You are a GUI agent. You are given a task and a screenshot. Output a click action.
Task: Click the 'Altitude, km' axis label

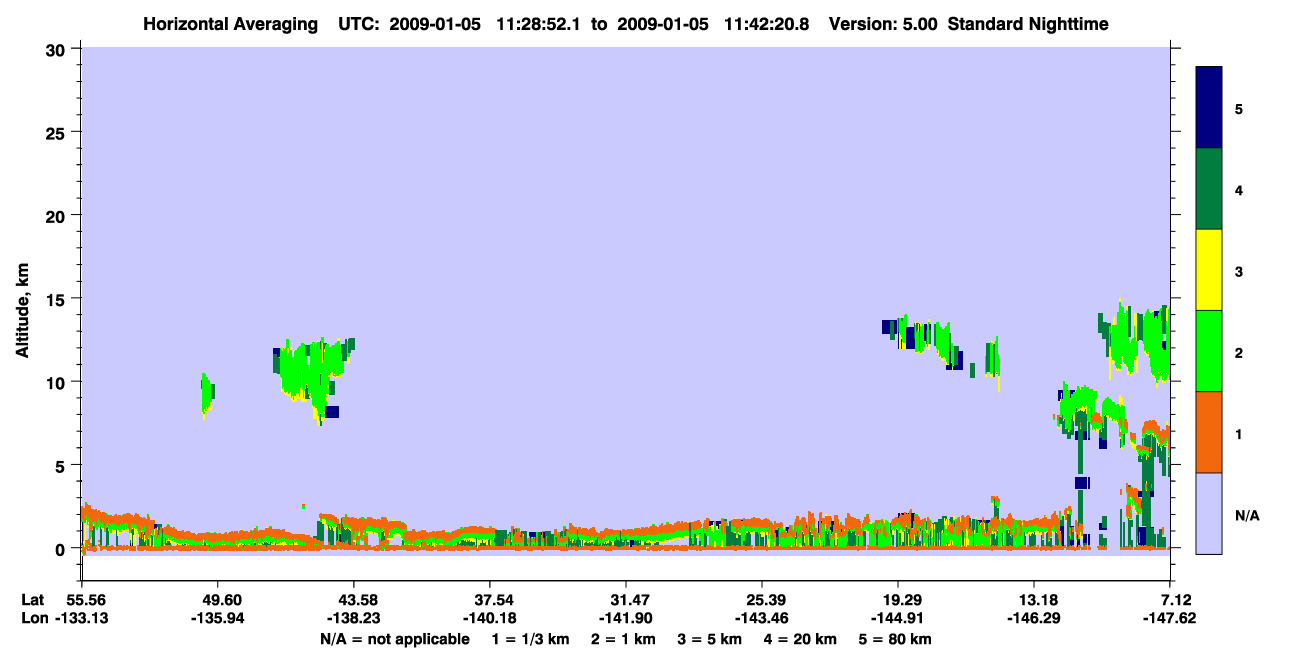point(22,309)
